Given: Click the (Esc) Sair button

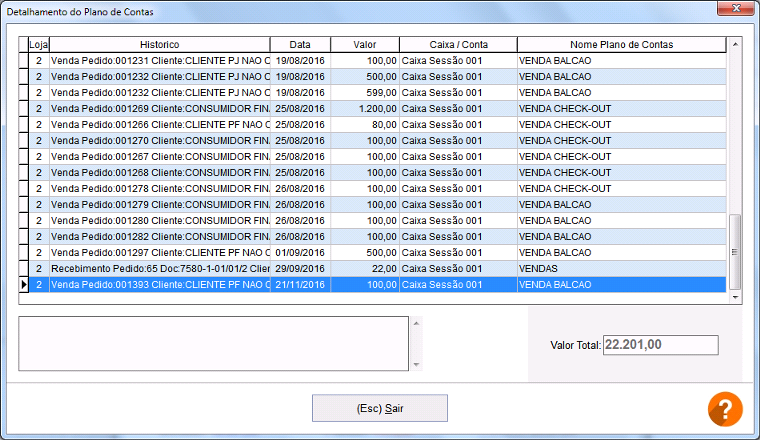Looking at the screenshot, I should (380, 408).
